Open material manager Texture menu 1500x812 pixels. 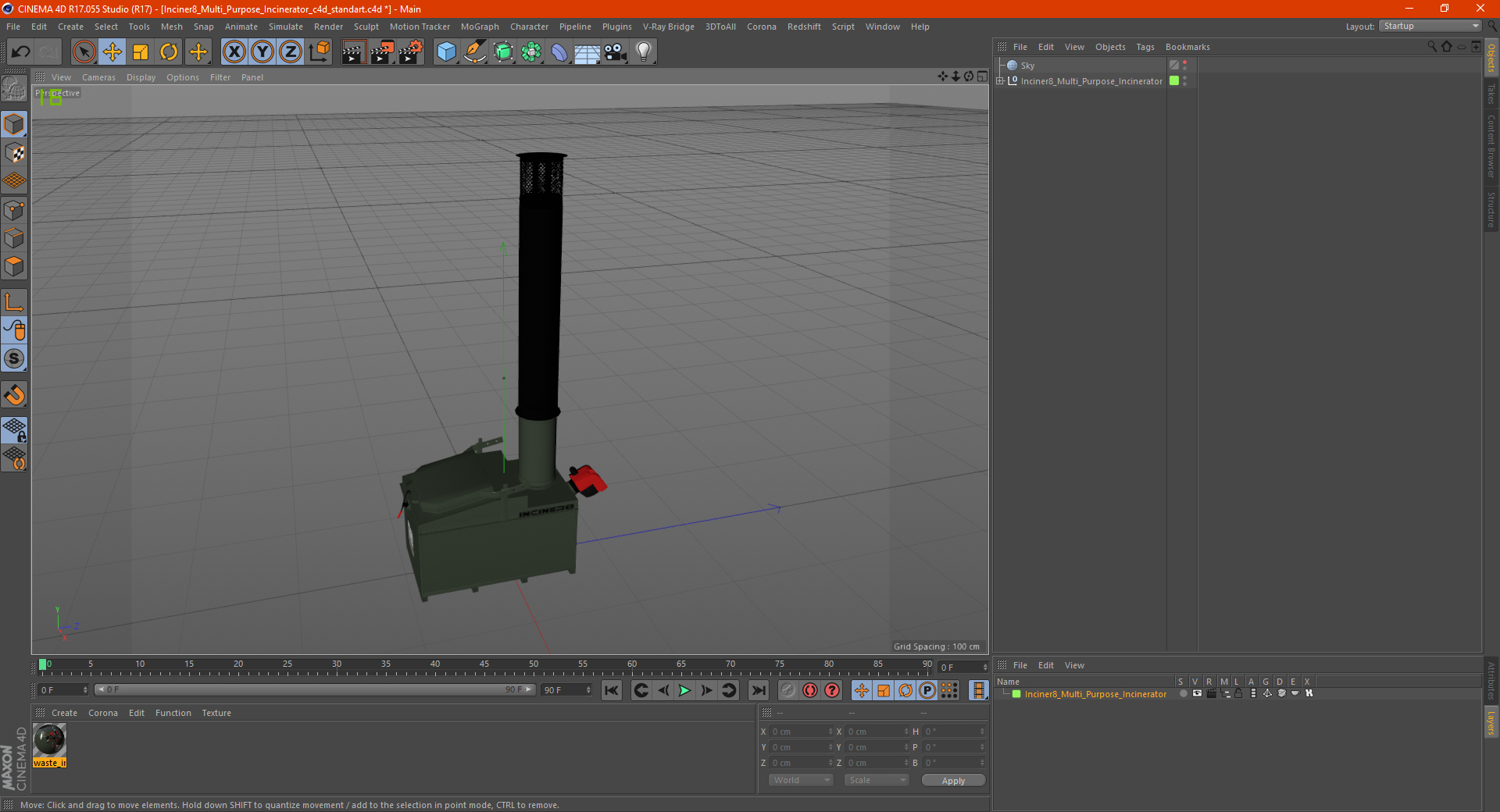click(x=216, y=713)
